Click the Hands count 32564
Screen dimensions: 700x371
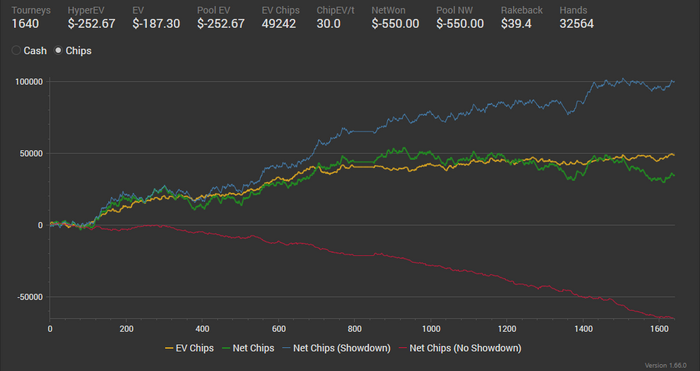(x=577, y=24)
